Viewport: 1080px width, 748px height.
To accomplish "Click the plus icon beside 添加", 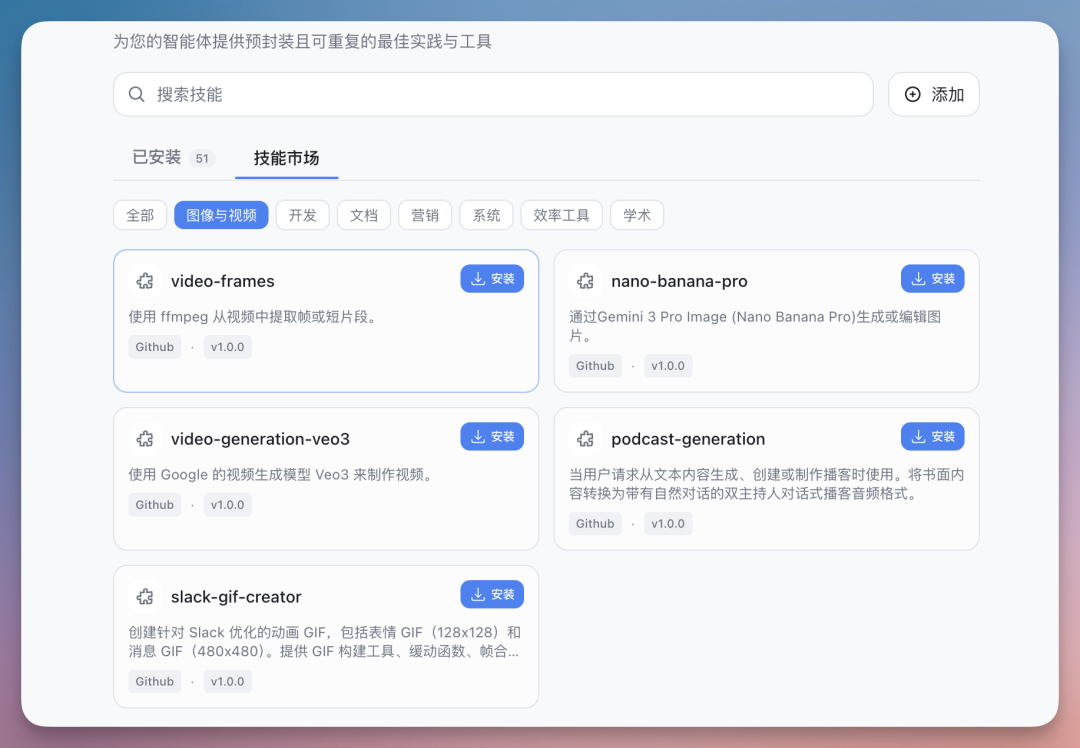I will click(911, 93).
